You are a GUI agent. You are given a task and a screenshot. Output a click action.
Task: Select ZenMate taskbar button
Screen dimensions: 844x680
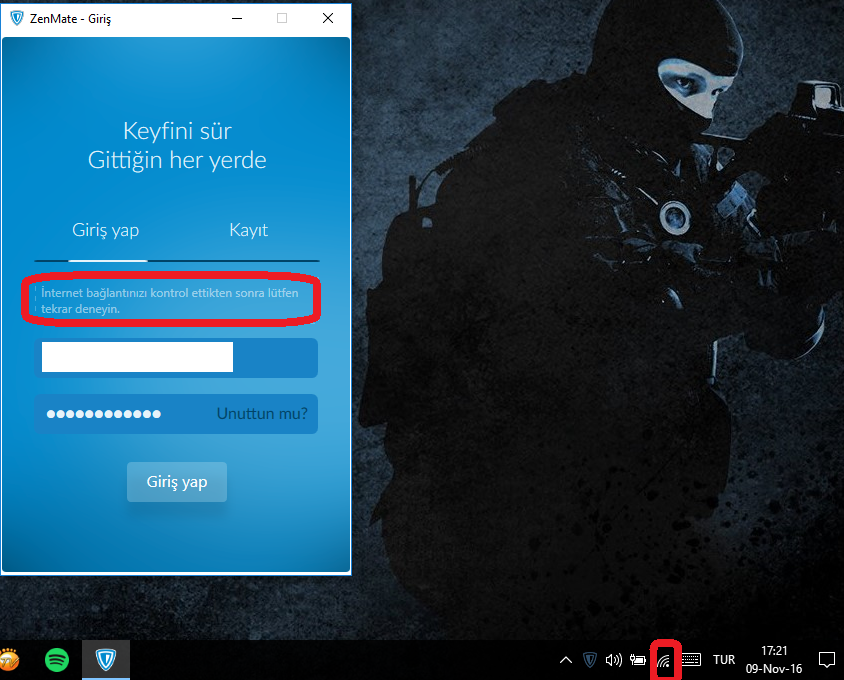106,660
